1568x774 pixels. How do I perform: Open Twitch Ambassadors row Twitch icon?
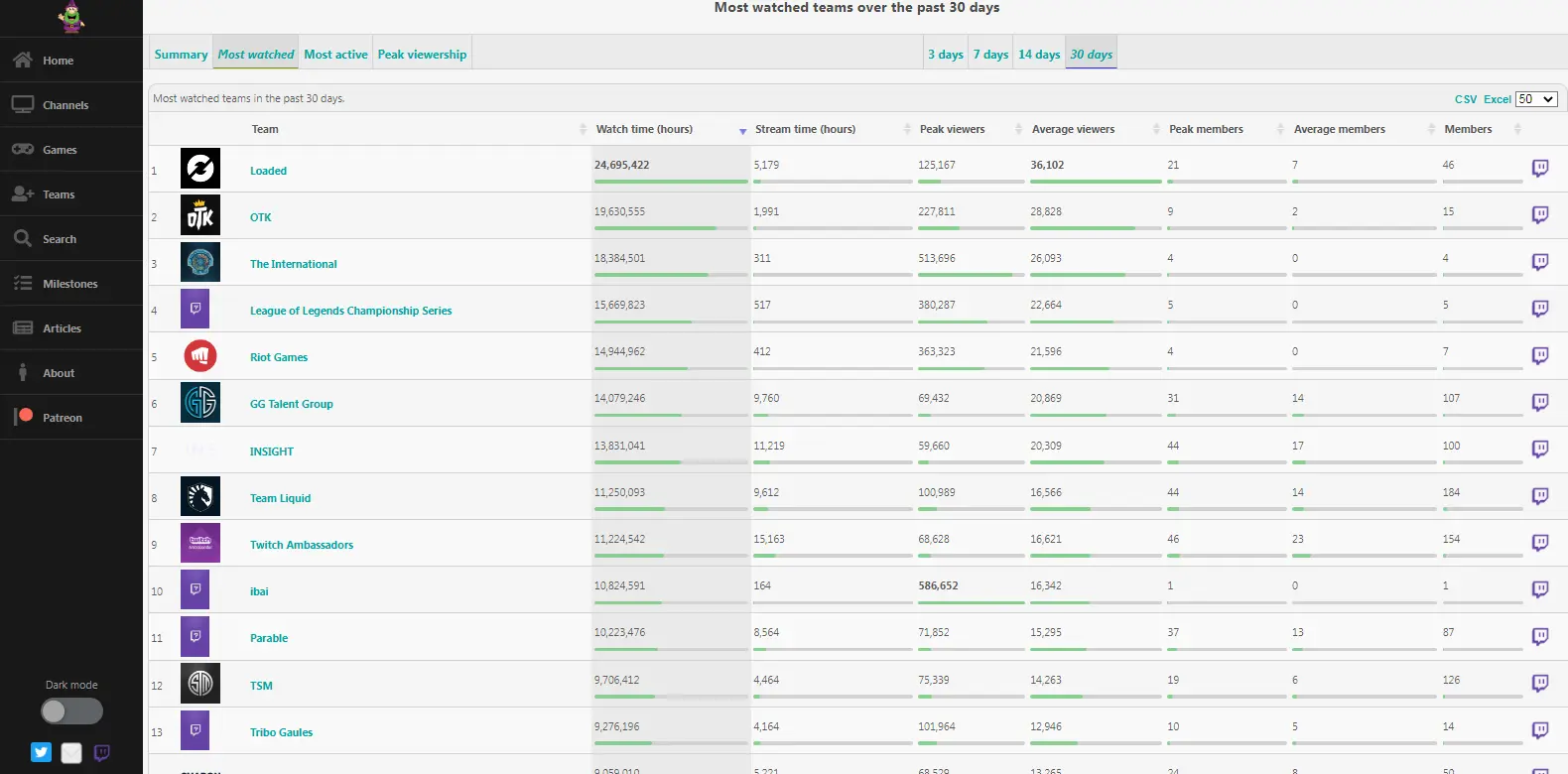click(x=1540, y=543)
